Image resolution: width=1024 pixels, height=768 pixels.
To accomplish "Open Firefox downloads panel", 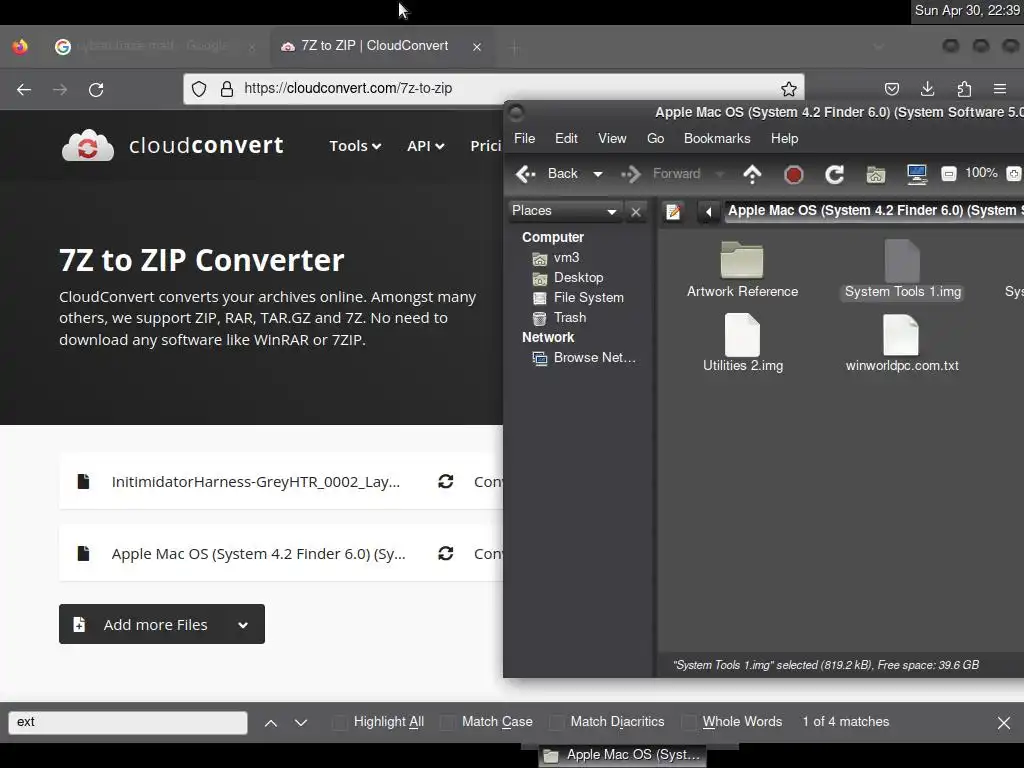I will [x=927, y=89].
